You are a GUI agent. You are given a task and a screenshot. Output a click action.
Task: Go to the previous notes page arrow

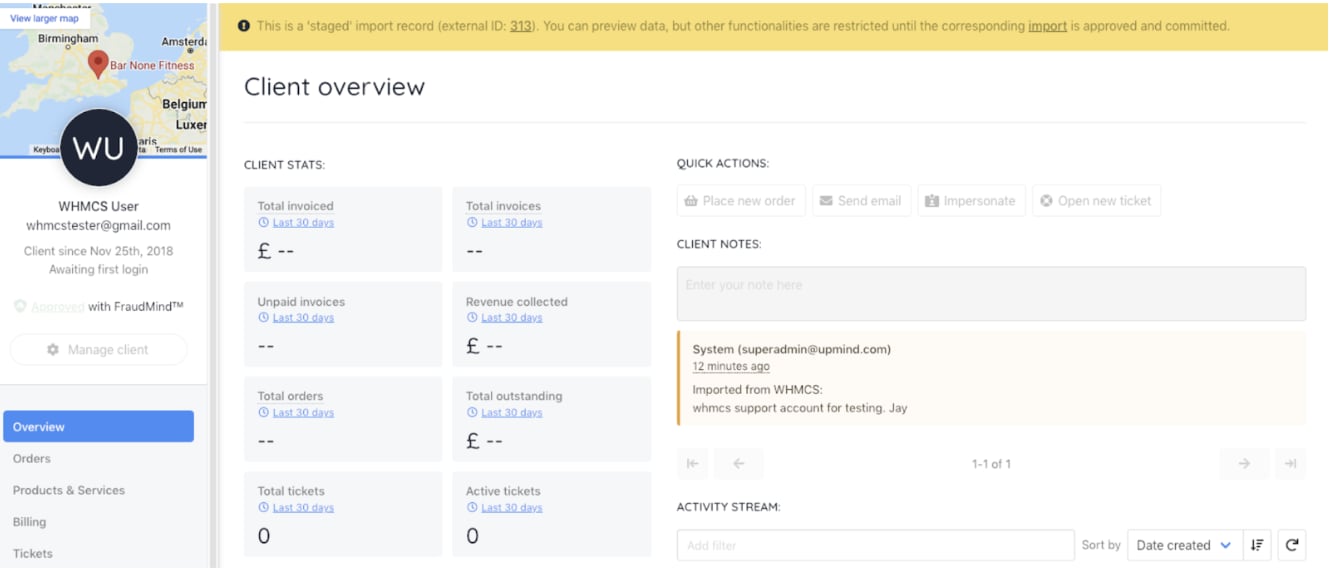pos(739,463)
